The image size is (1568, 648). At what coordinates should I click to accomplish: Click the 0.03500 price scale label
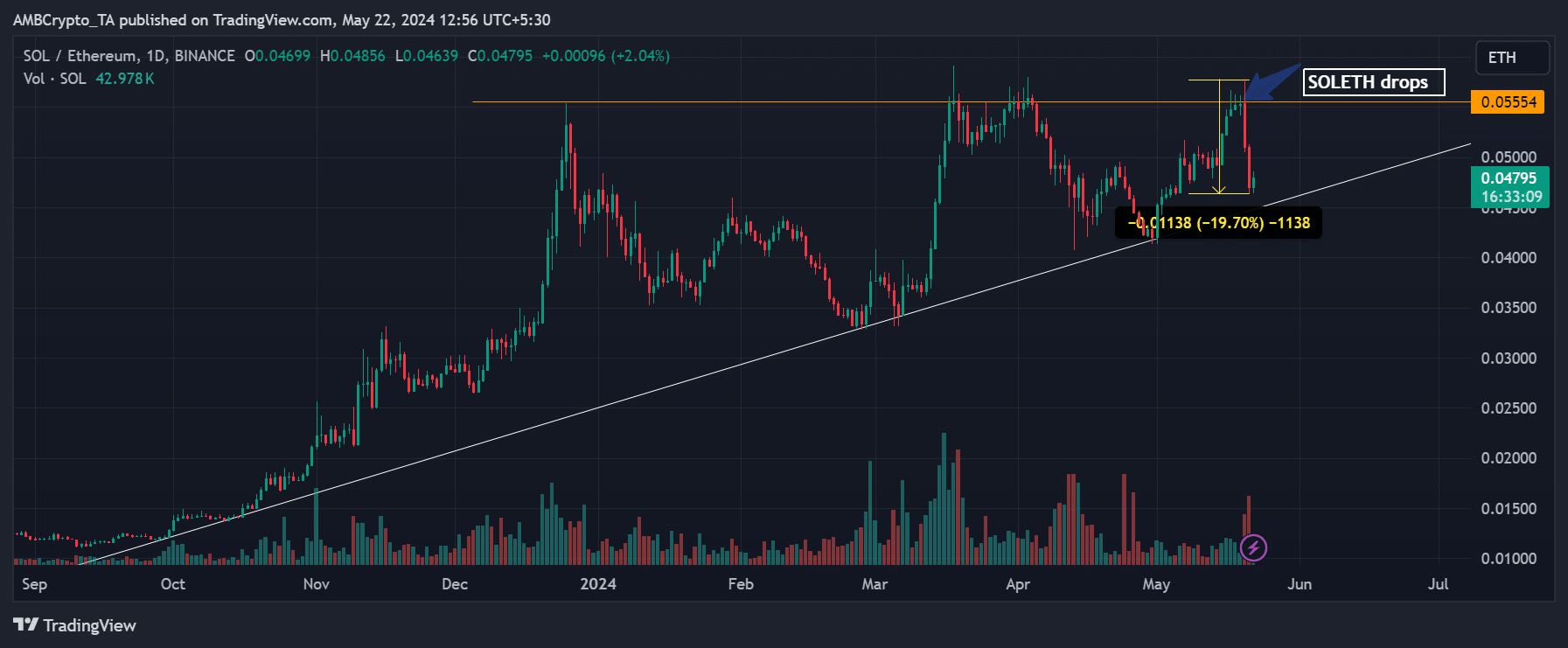[1509, 308]
